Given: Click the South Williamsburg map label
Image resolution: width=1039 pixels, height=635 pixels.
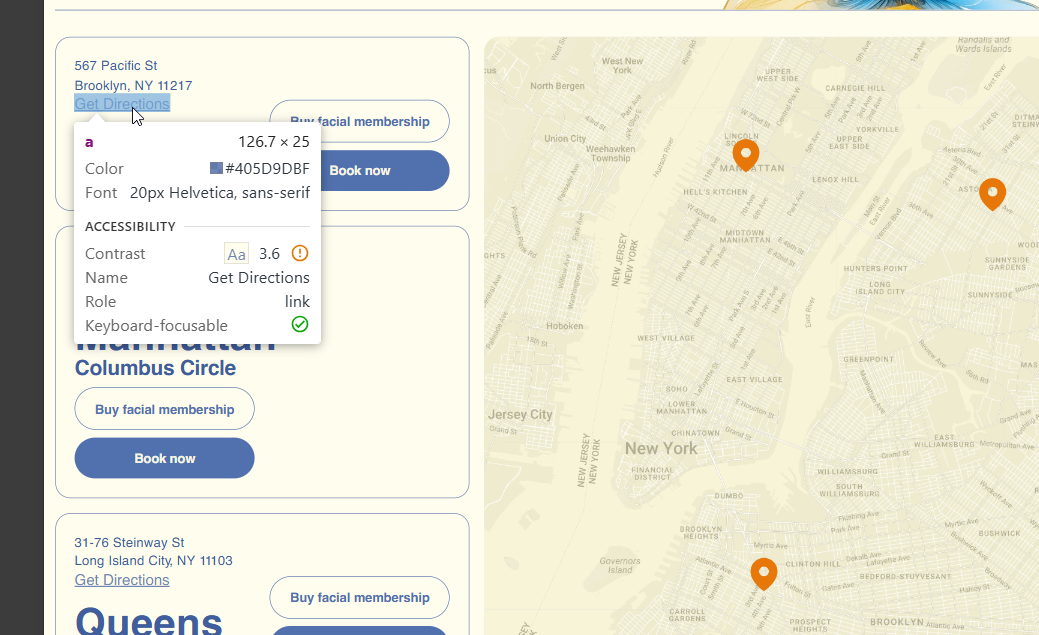Looking at the screenshot, I should coord(849,490).
